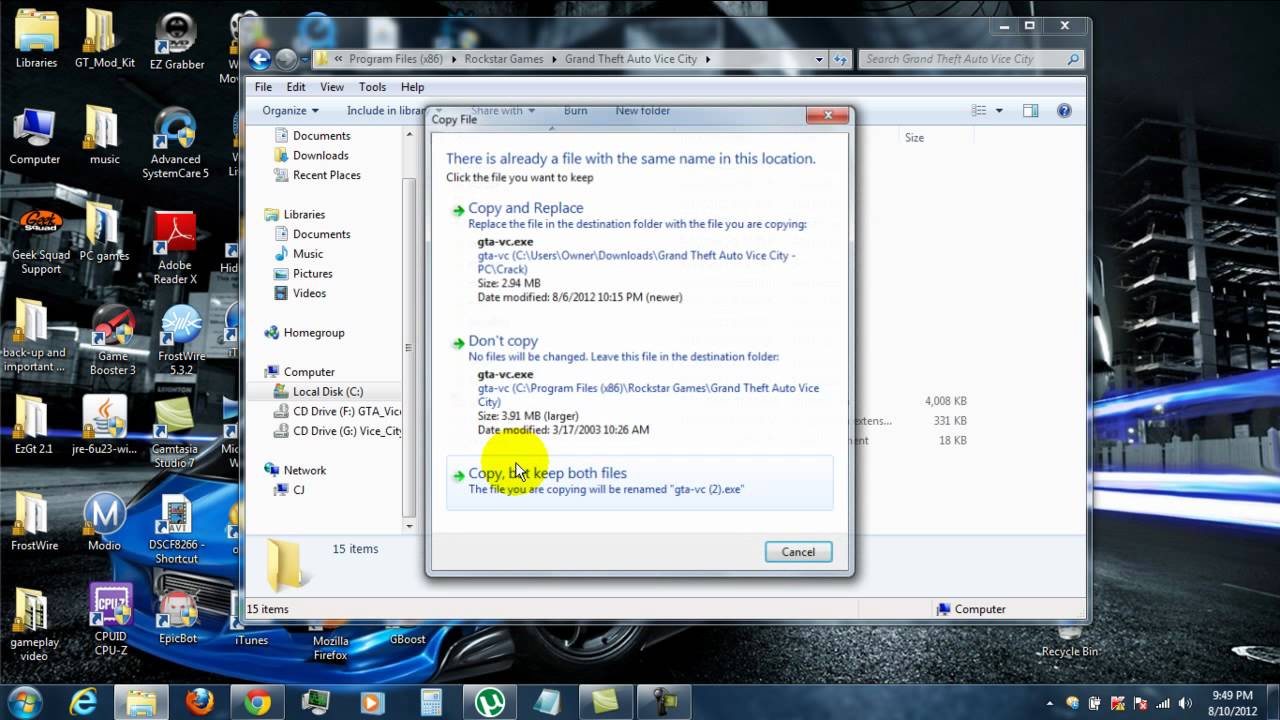Click Rockstar Games in address path
The height and width of the screenshot is (720, 1280).
[x=504, y=59]
